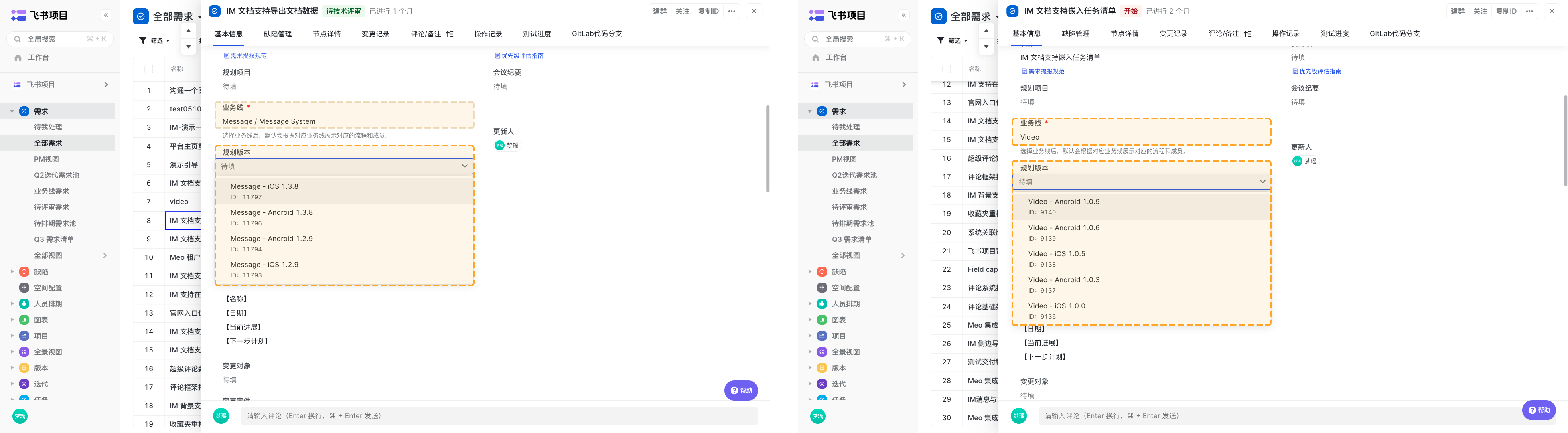This screenshot has height=433, width=1568.
Task: Open the 筛选 filter dropdown in the left screenshot
Action: (155, 41)
